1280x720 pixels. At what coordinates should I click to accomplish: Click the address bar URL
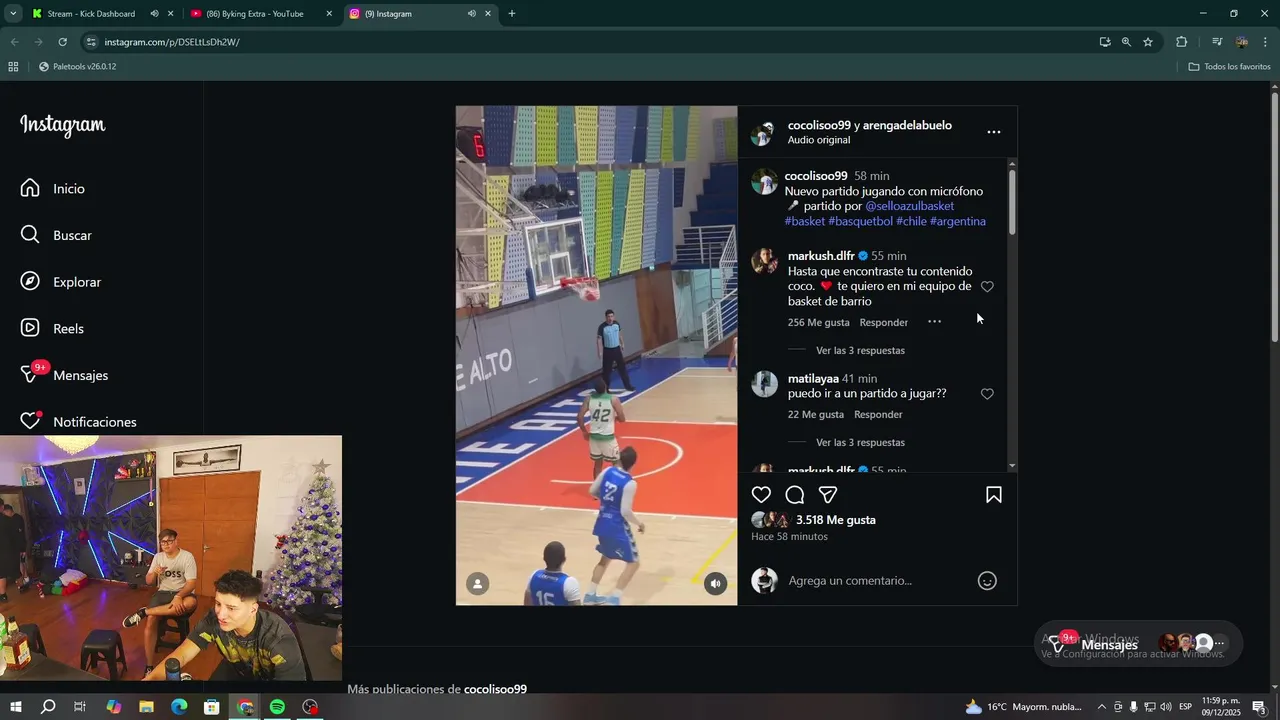click(172, 42)
